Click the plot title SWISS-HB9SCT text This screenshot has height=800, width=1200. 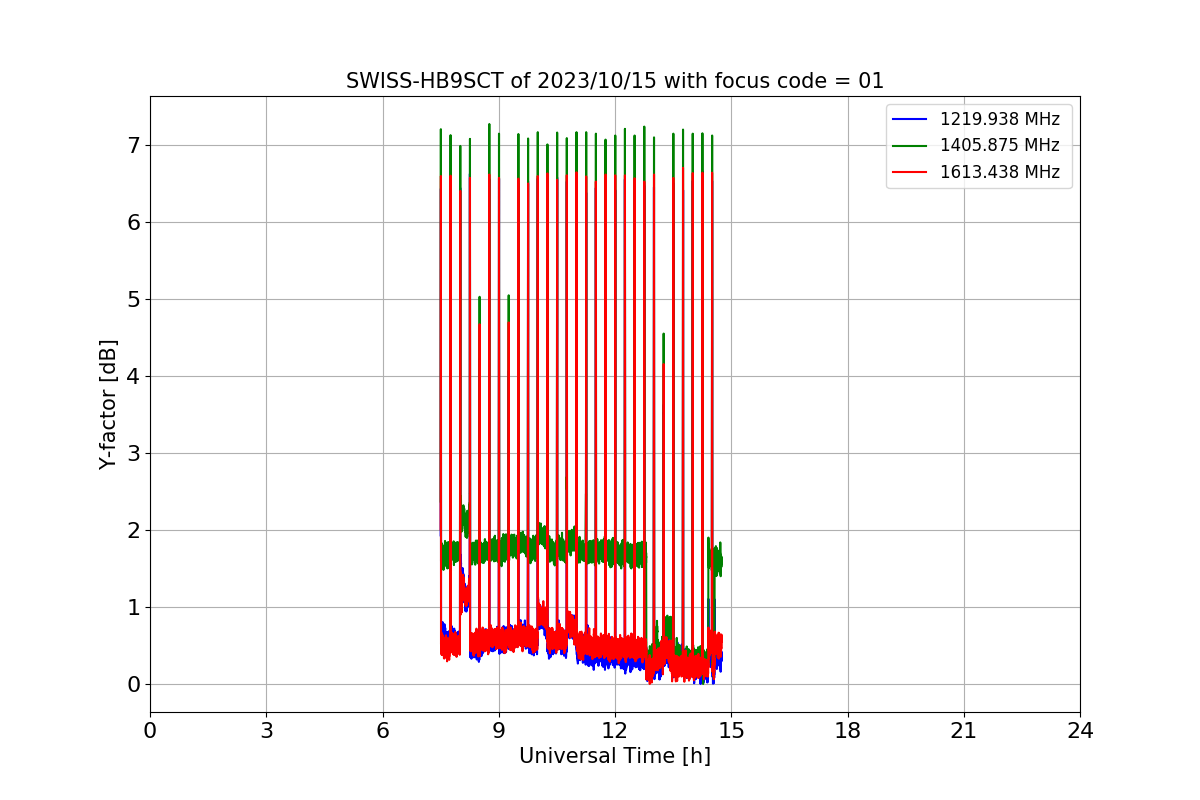click(615, 81)
